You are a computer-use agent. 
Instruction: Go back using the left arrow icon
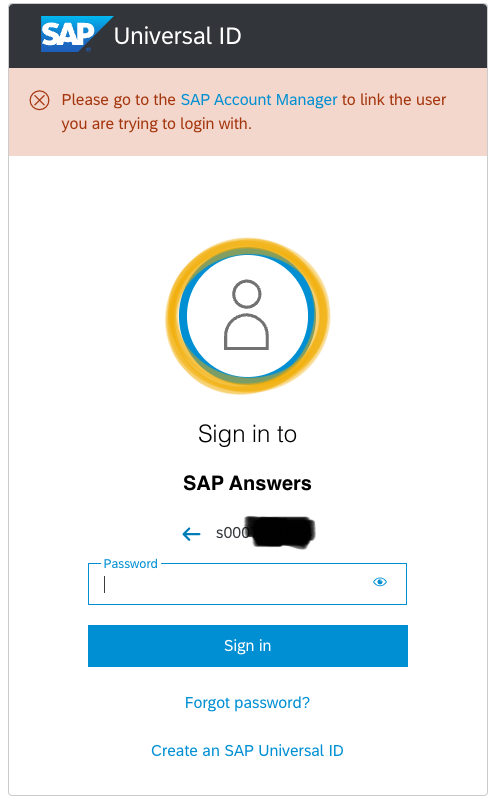click(191, 534)
